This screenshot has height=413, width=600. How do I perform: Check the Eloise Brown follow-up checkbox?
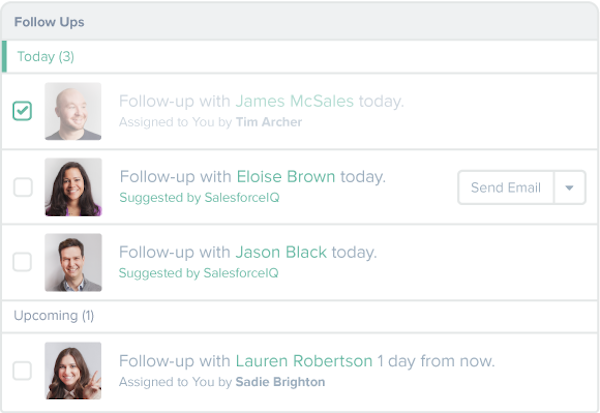click(x=22, y=187)
